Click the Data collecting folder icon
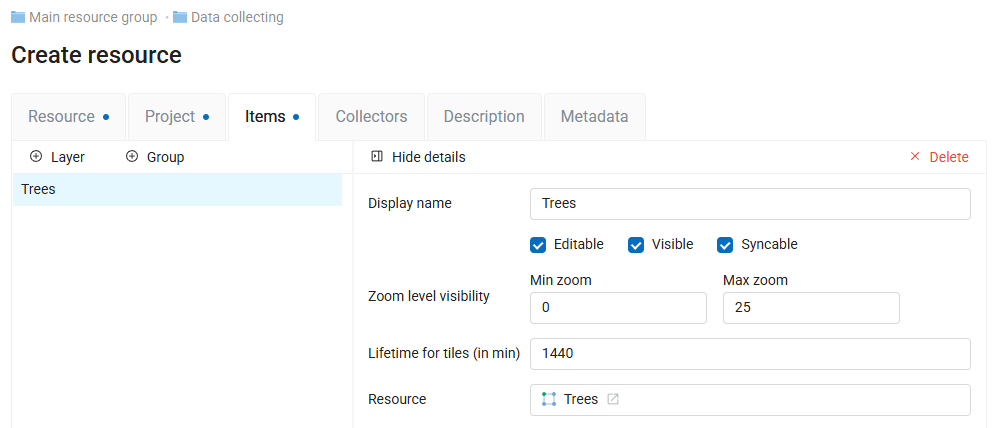The image size is (995, 428). pyautogui.click(x=180, y=17)
